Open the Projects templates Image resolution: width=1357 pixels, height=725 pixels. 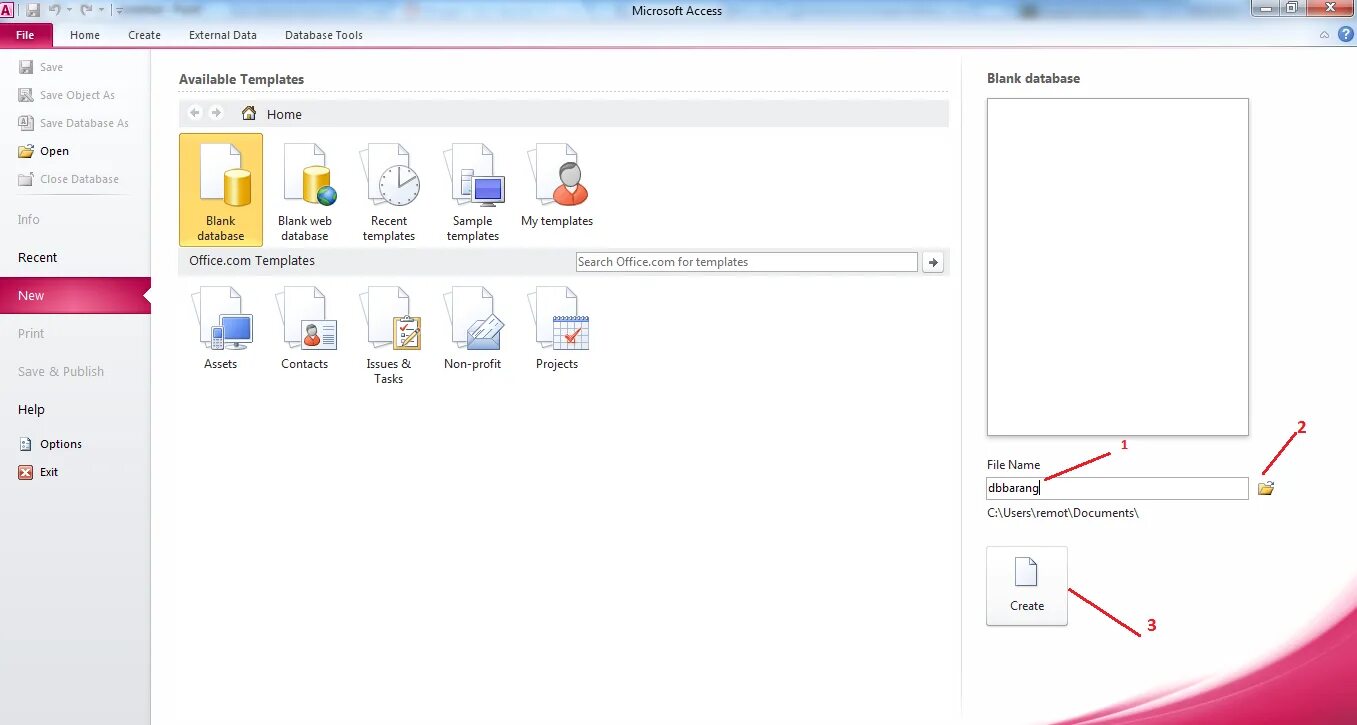(557, 328)
